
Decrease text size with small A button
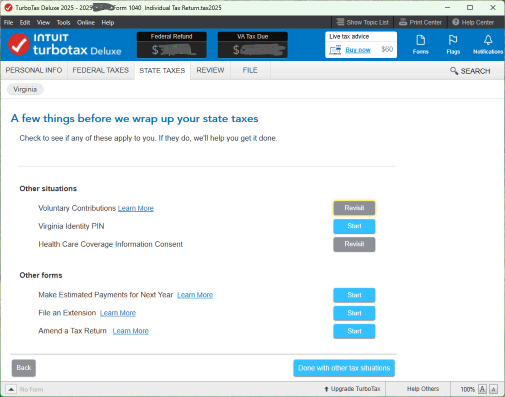tap(494, 389)
